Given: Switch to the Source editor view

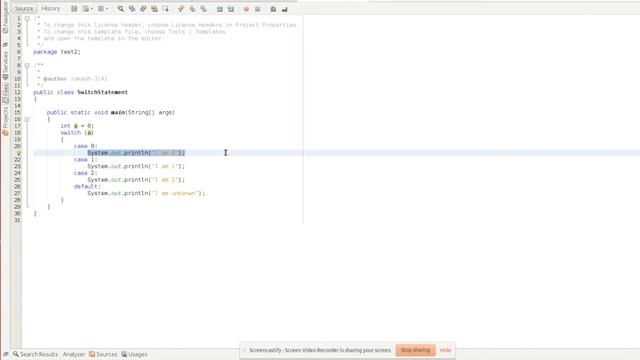Looking at the screenshot, I should [x=24, y=9].
